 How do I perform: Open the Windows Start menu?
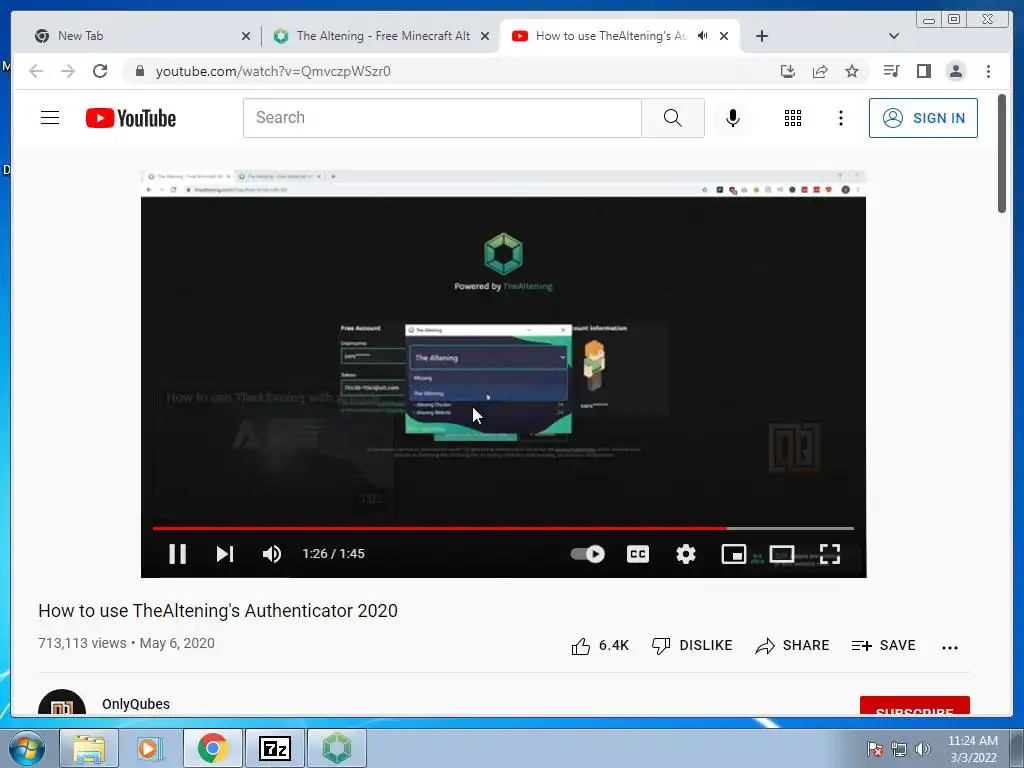[x=27, y=748]
